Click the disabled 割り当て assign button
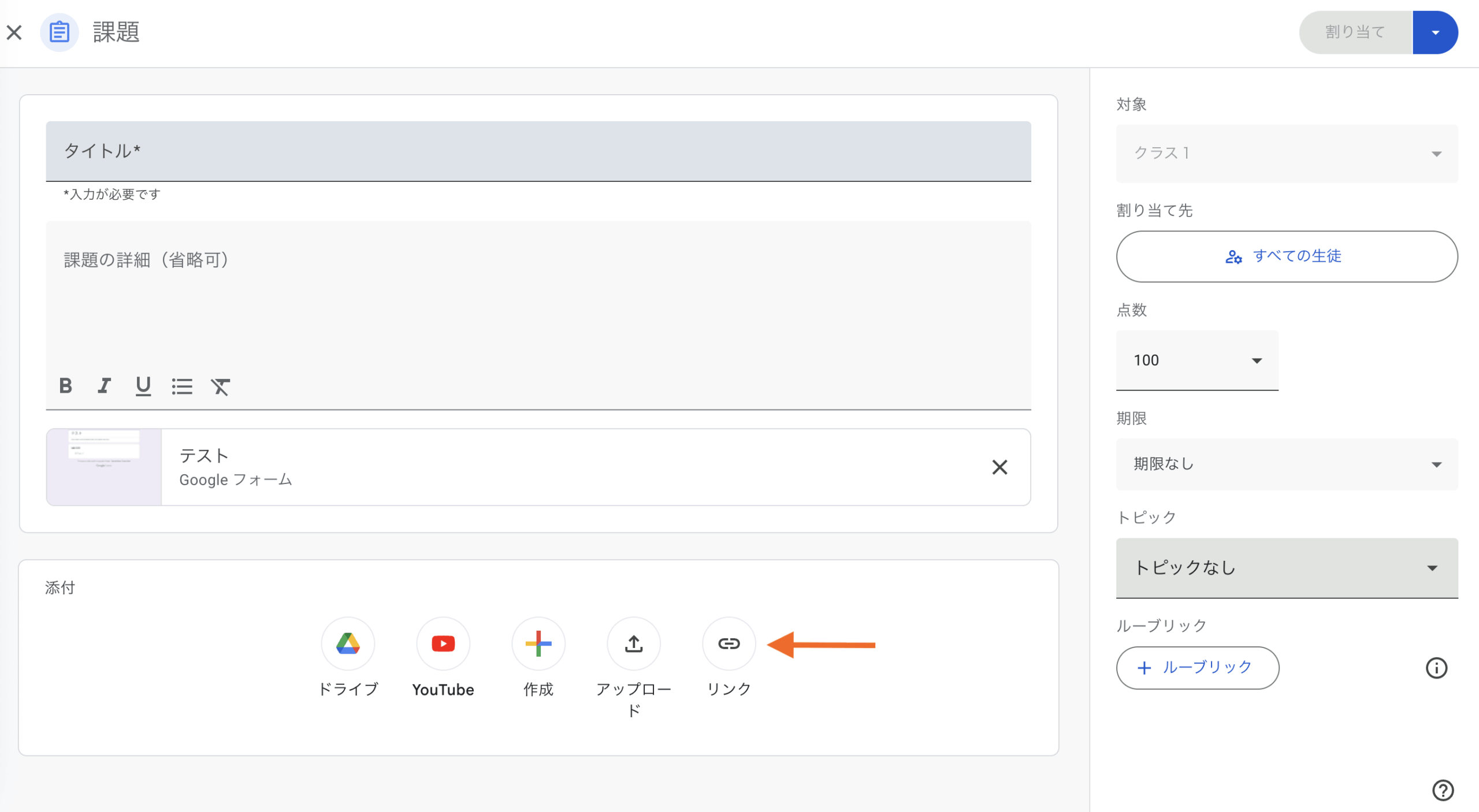Image resolution: width=1479 pixels, height=812 pixels. coord(1355,32)
